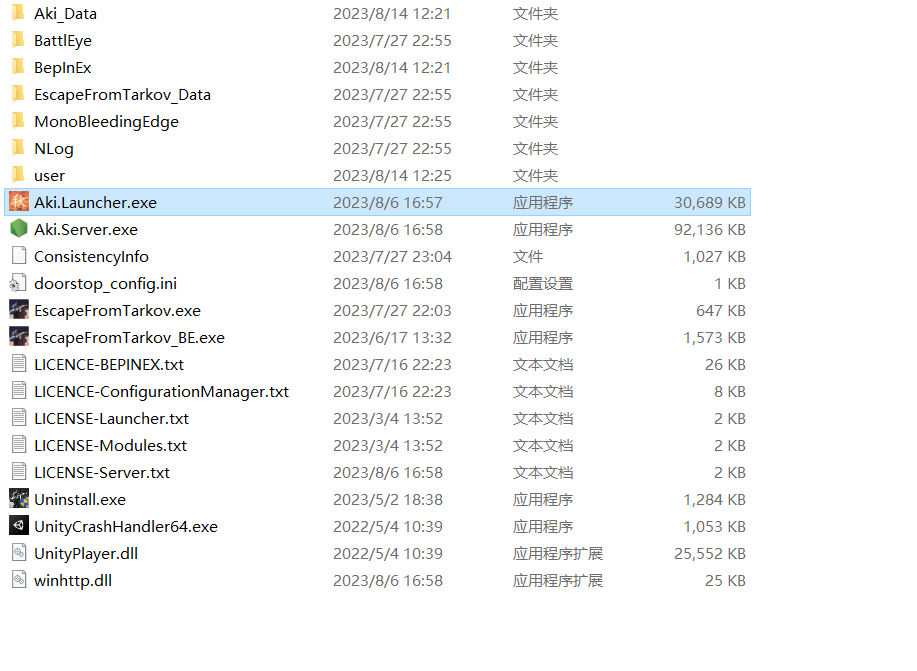The height and width of the screenshot is (671, 917).
Task: Select the winhttp.dll file icon
Action: (x=18, y=580)
